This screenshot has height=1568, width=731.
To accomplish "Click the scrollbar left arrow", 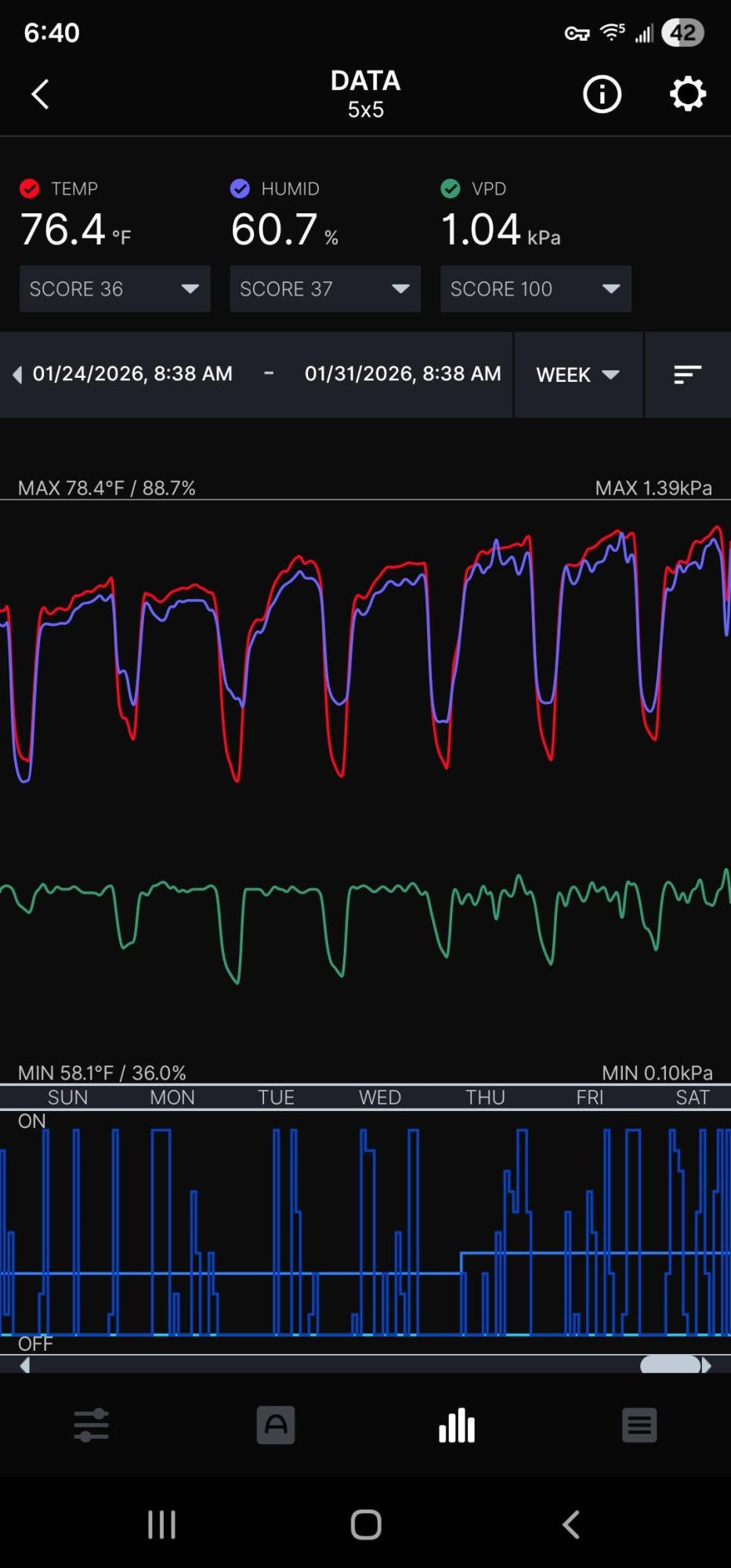I will [x=25, y=1365].
